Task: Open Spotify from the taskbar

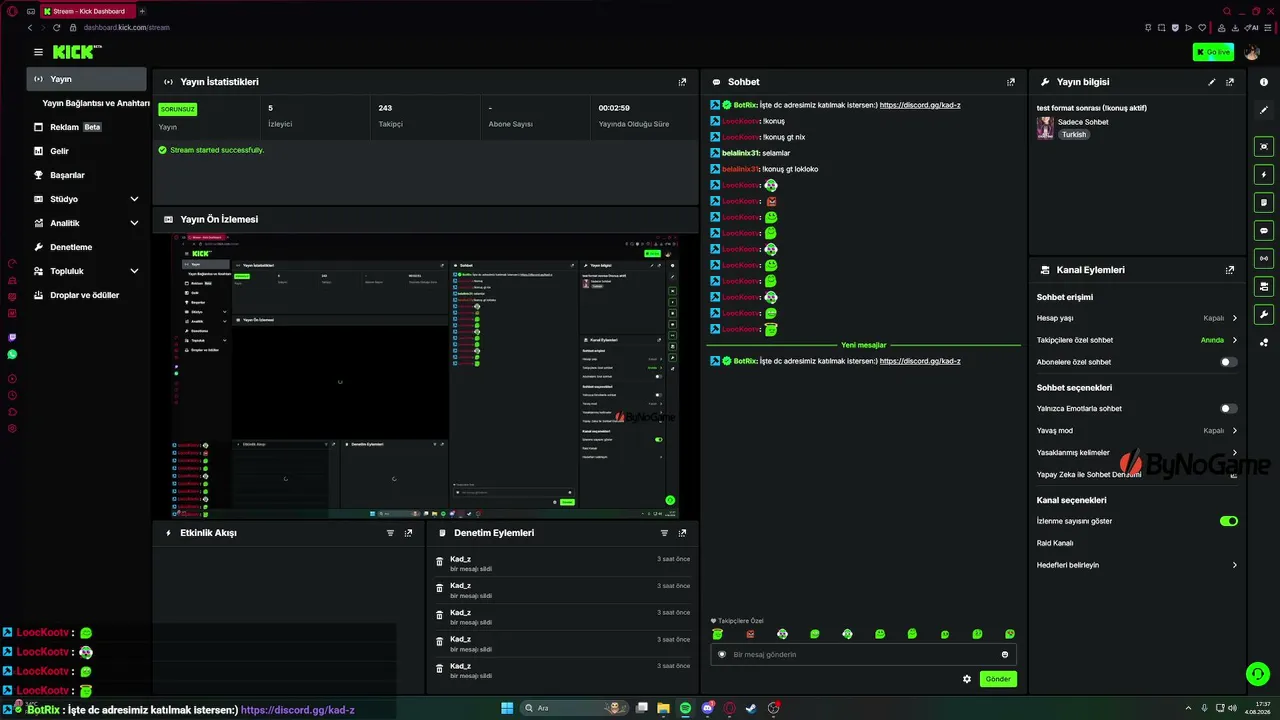Action: pos(685,708)
